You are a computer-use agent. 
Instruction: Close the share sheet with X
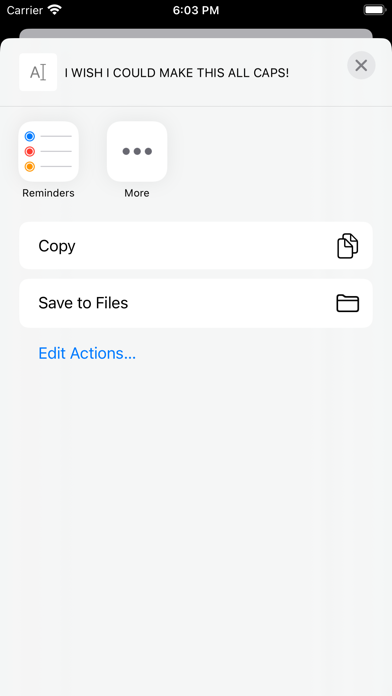[x=361, y=66]
